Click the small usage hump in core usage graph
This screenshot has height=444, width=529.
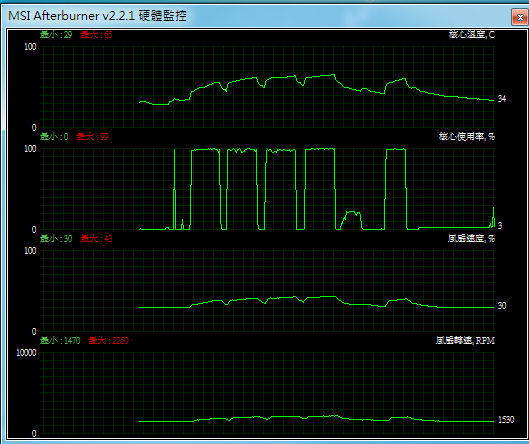point(351,220)
